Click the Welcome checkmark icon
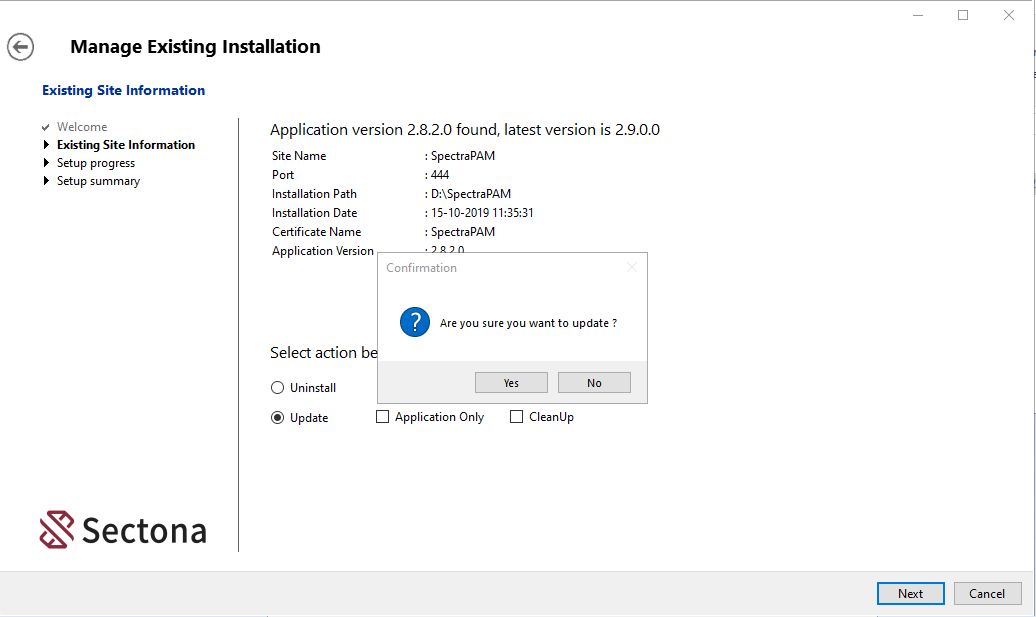 [46, 128]
